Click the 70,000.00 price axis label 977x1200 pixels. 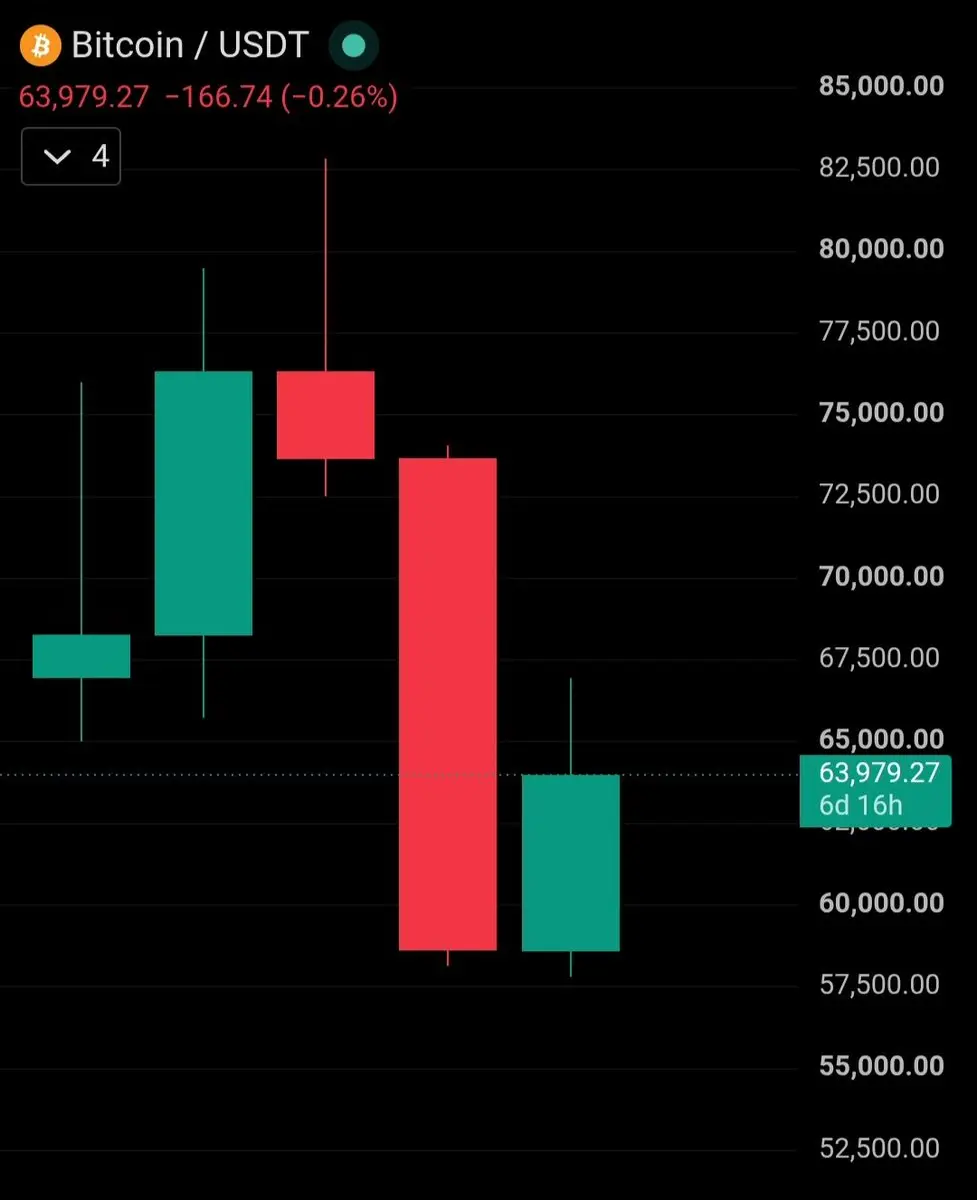point(881,576)
